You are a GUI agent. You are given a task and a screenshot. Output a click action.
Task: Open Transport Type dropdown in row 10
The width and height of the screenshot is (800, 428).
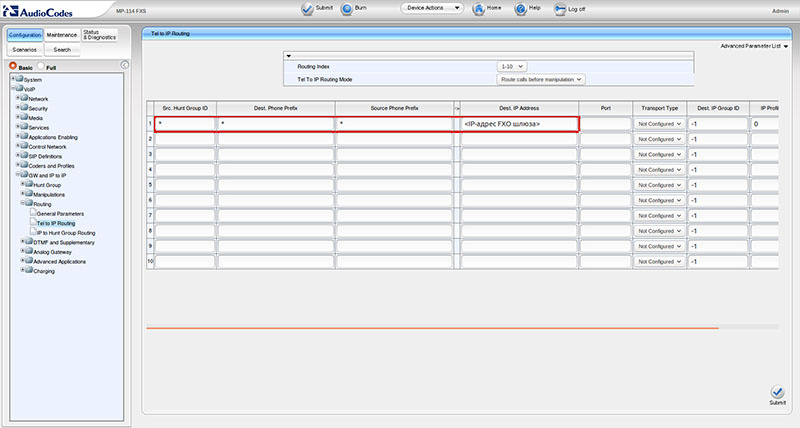(659, 262)
